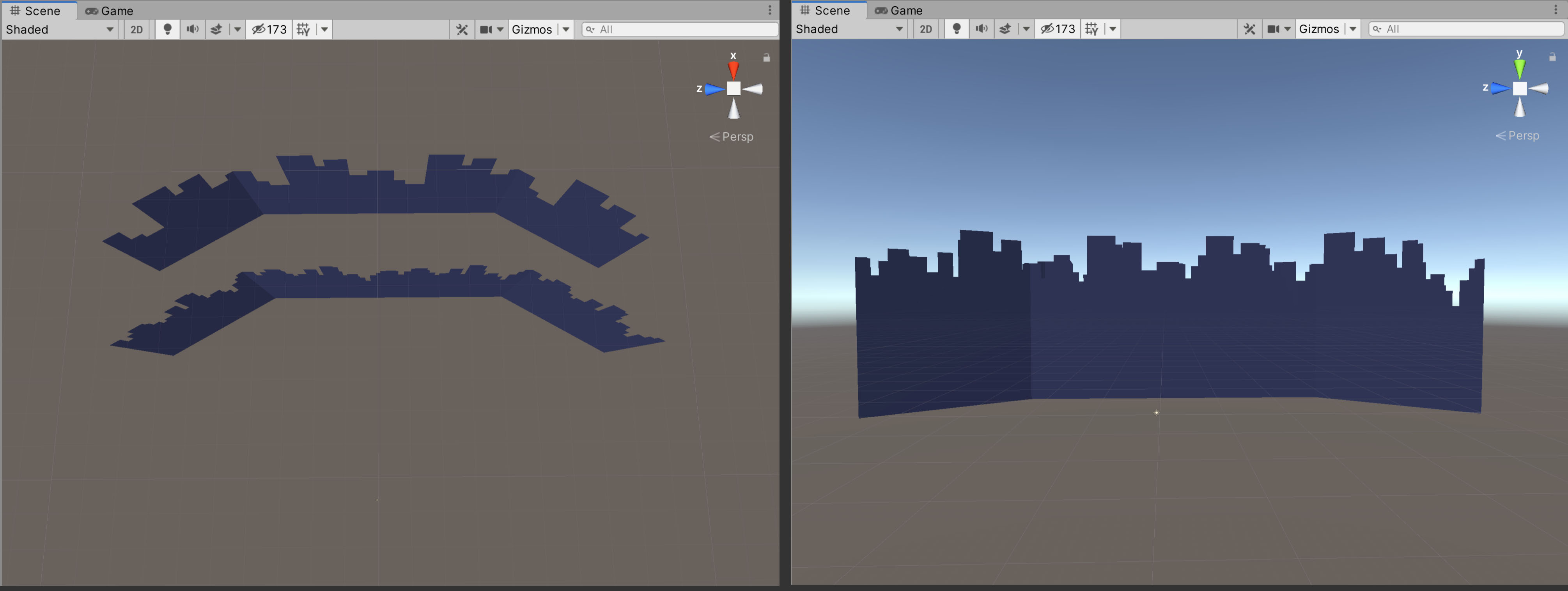Open grid settings dropdown arrow in right view

pos(1113,29)
